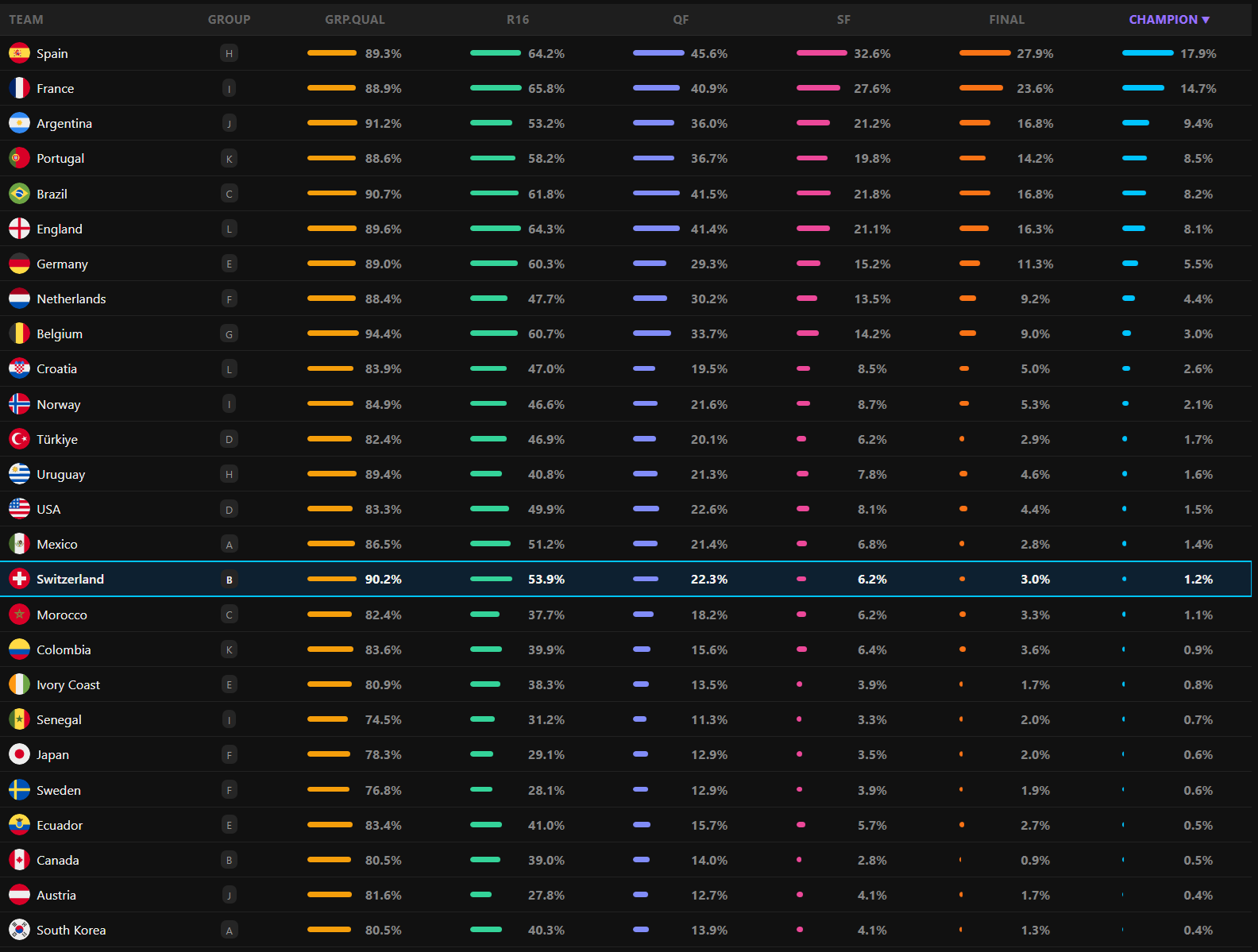Viewport: 1258px width, 952px height.
Task: Click England's 64.3% R16 value
Action: point(546,229)
